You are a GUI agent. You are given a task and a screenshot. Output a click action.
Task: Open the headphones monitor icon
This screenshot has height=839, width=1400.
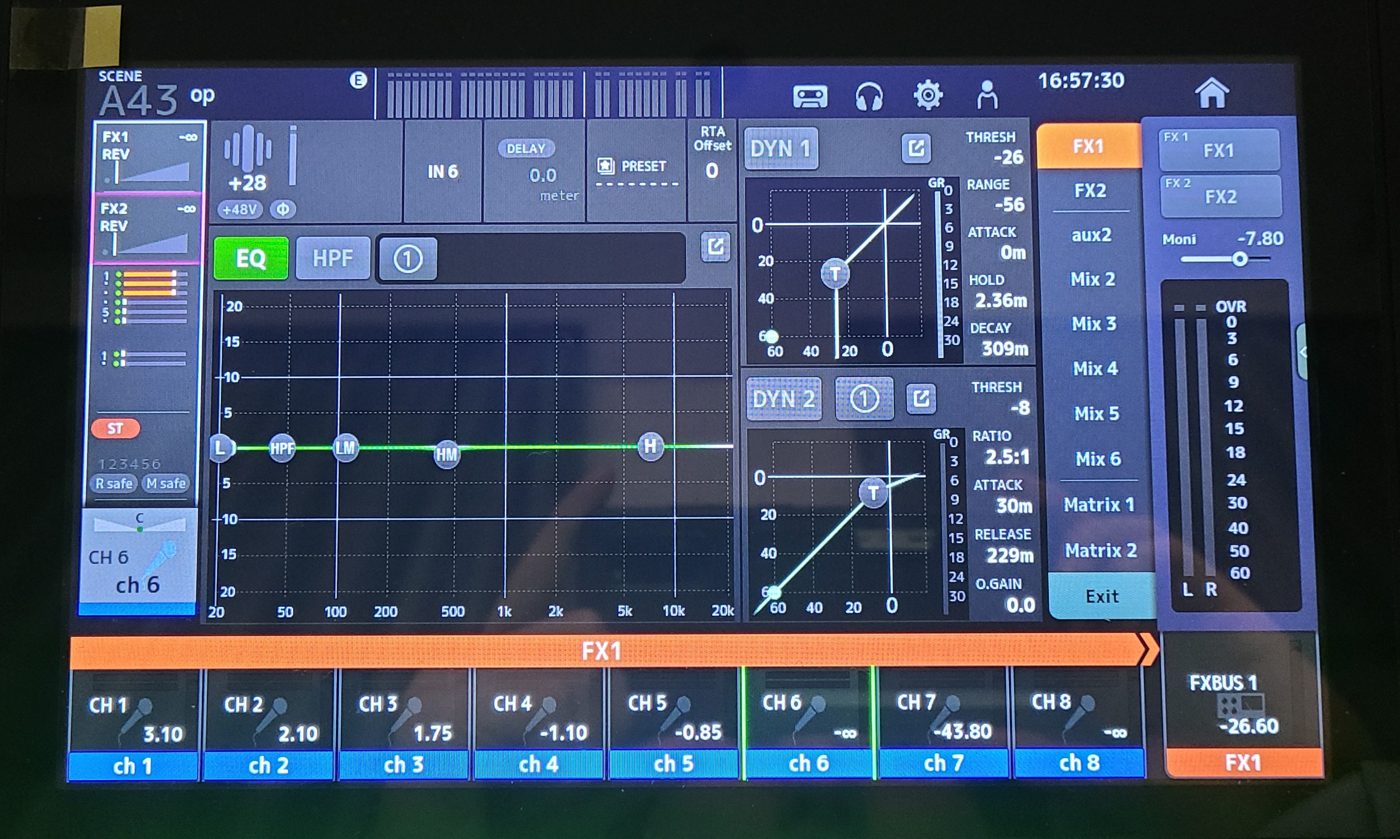869,96
